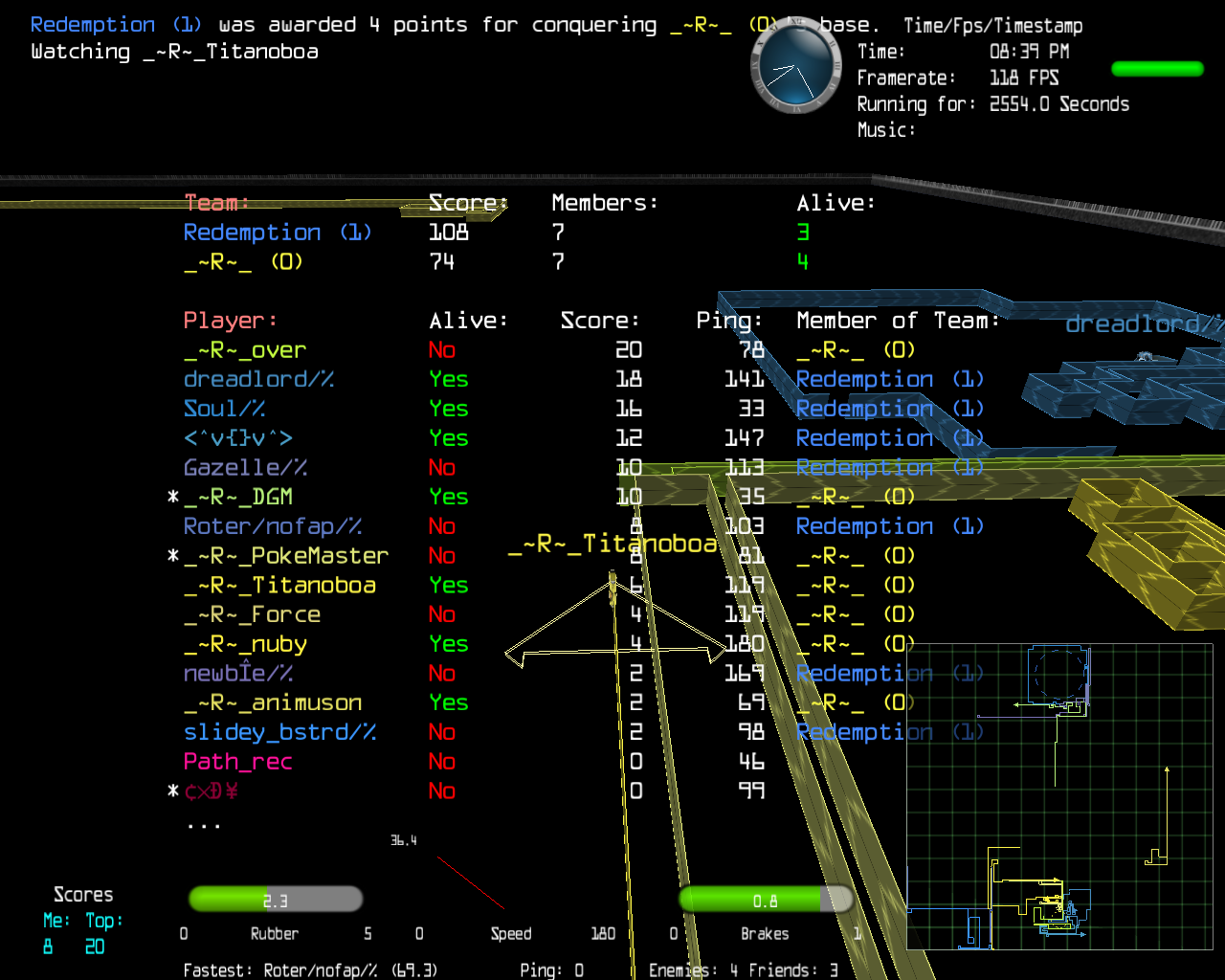Click the red speed needle indicator
This screenshot has width=1225, height=980.
(x=470, y=882)
